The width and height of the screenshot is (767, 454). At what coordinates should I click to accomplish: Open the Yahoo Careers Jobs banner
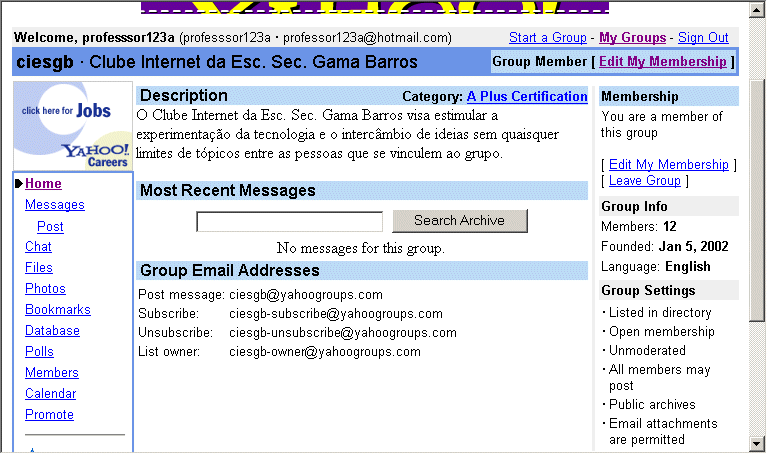[72, 126]
